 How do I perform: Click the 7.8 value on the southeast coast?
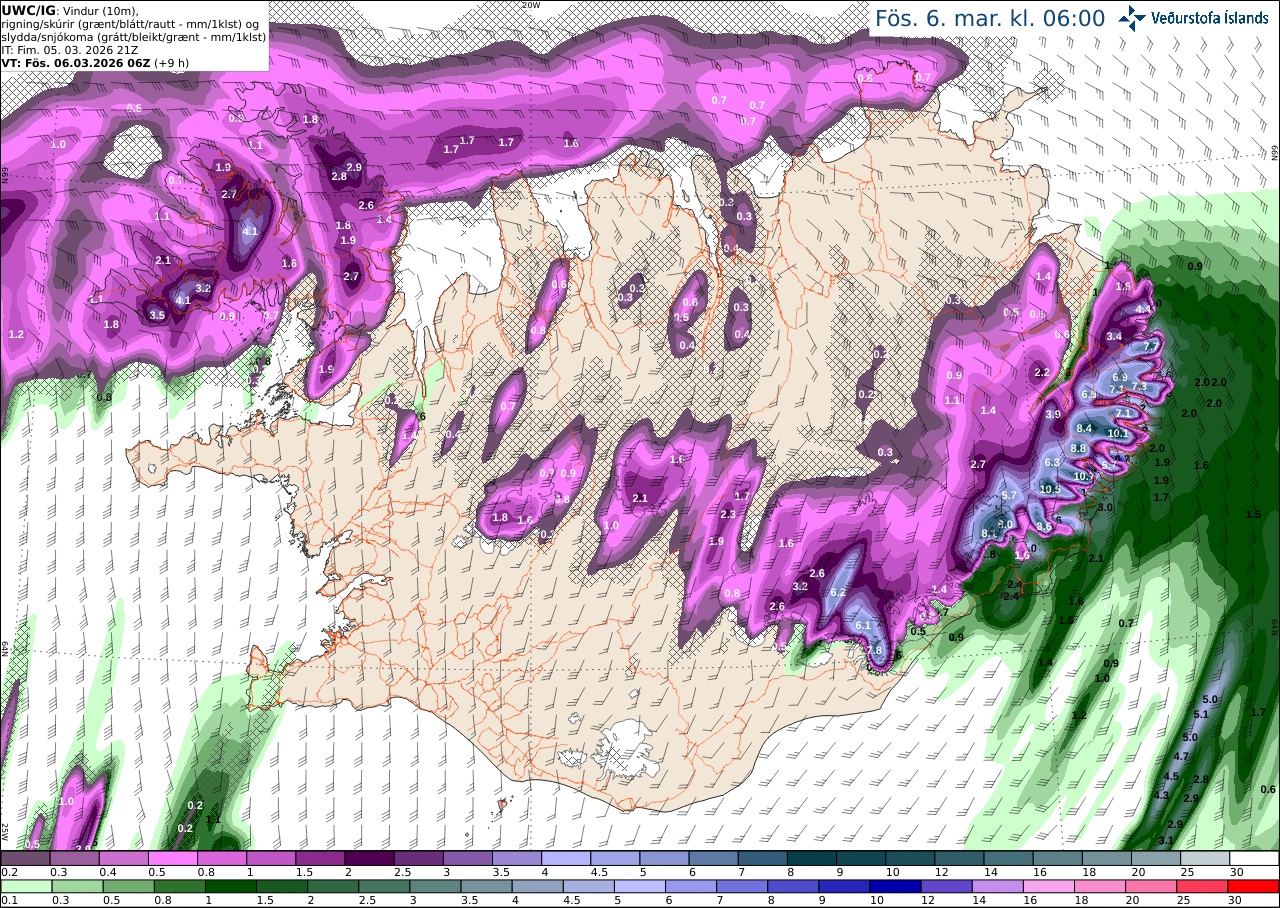pyautogui.click(x=874, y=650)
